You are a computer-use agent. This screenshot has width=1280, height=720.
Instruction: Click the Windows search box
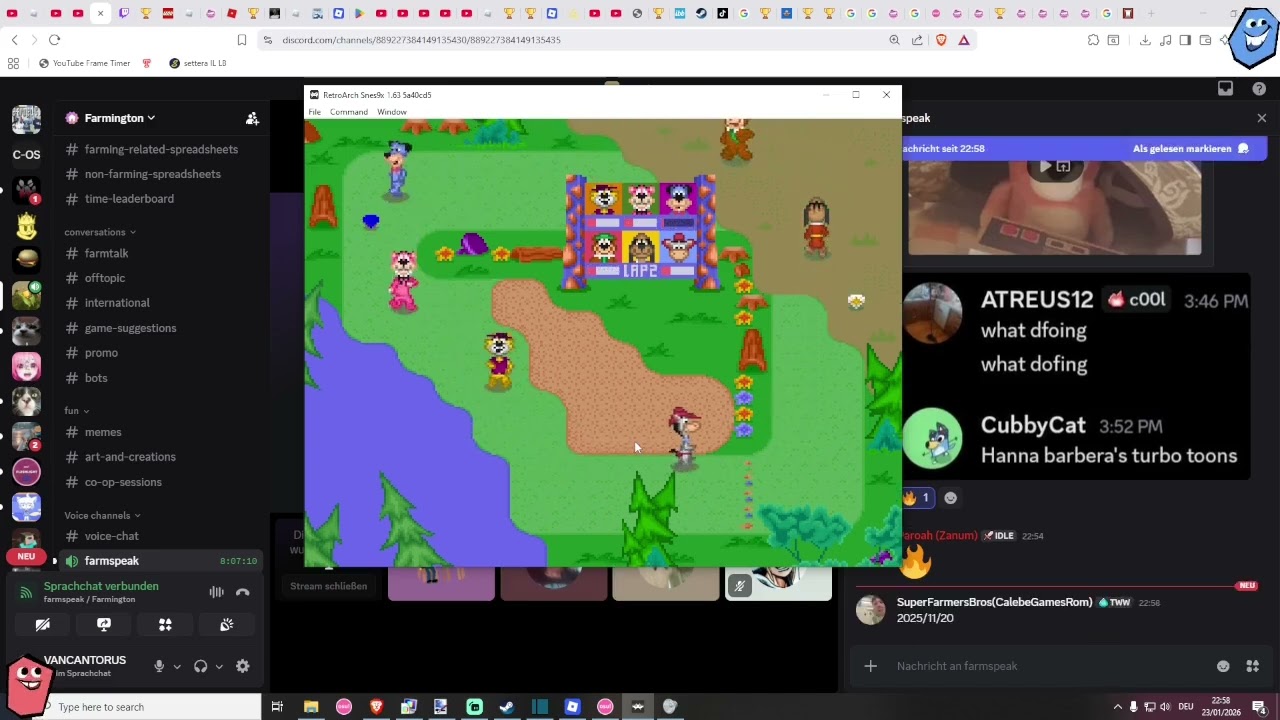pyautogui.click(x=148, y=707)
